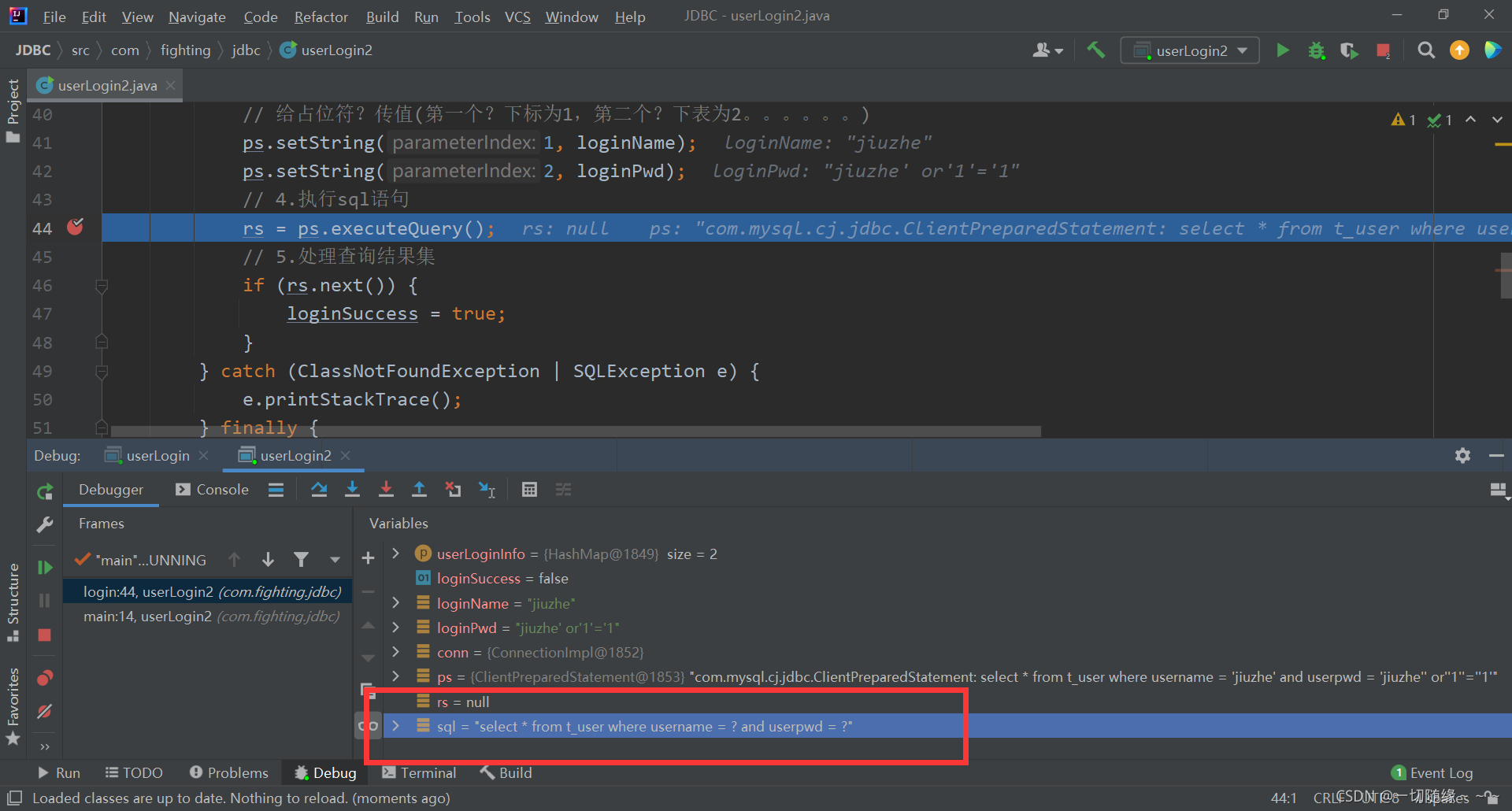
Task: Open TODO tool window
Action: (x=134, y=773)
